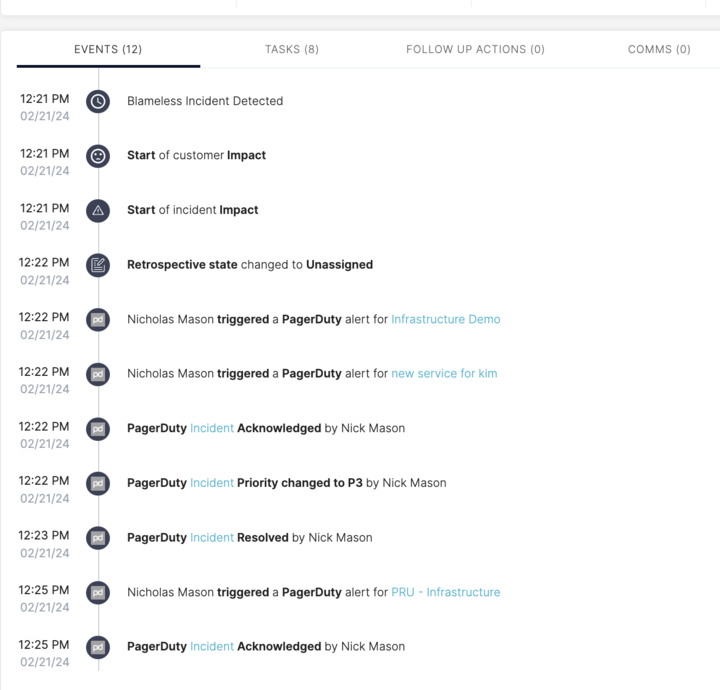Select PagerDuty icon for 12:25 PM Acknowledged event
720x690 pixels.
(98, 647)
